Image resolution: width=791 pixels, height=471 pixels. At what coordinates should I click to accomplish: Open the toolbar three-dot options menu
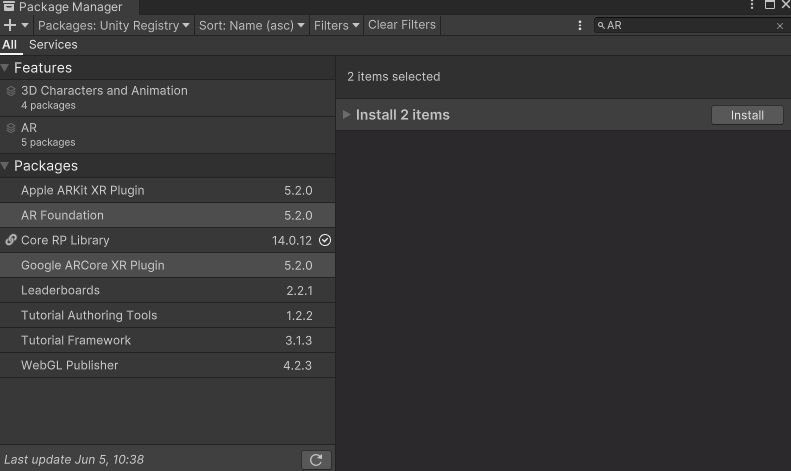pos(580,25)
